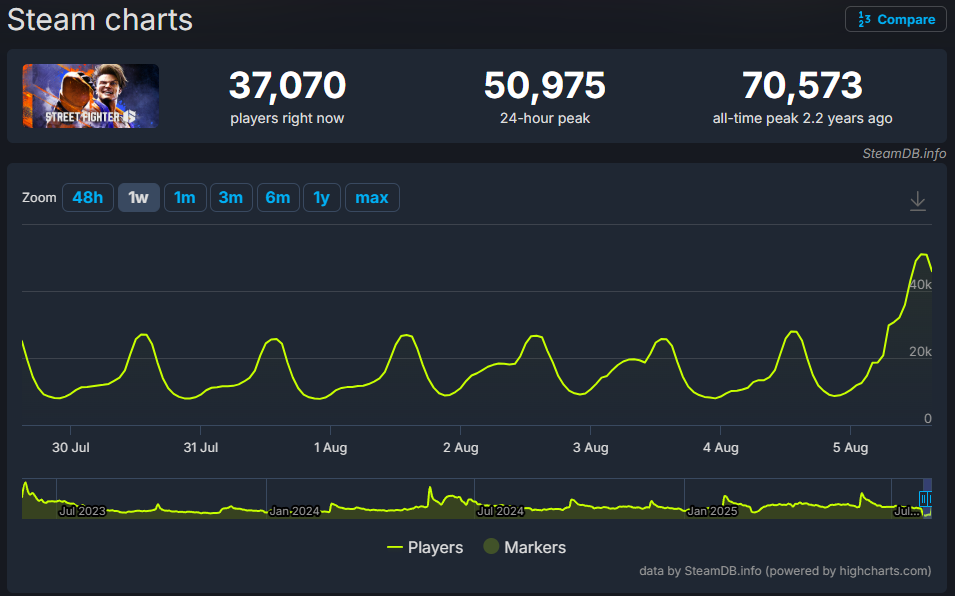This screenshot has width=955, height=596.
Task: Click the Steam charts heading
Action: click(x=100, y=19)
